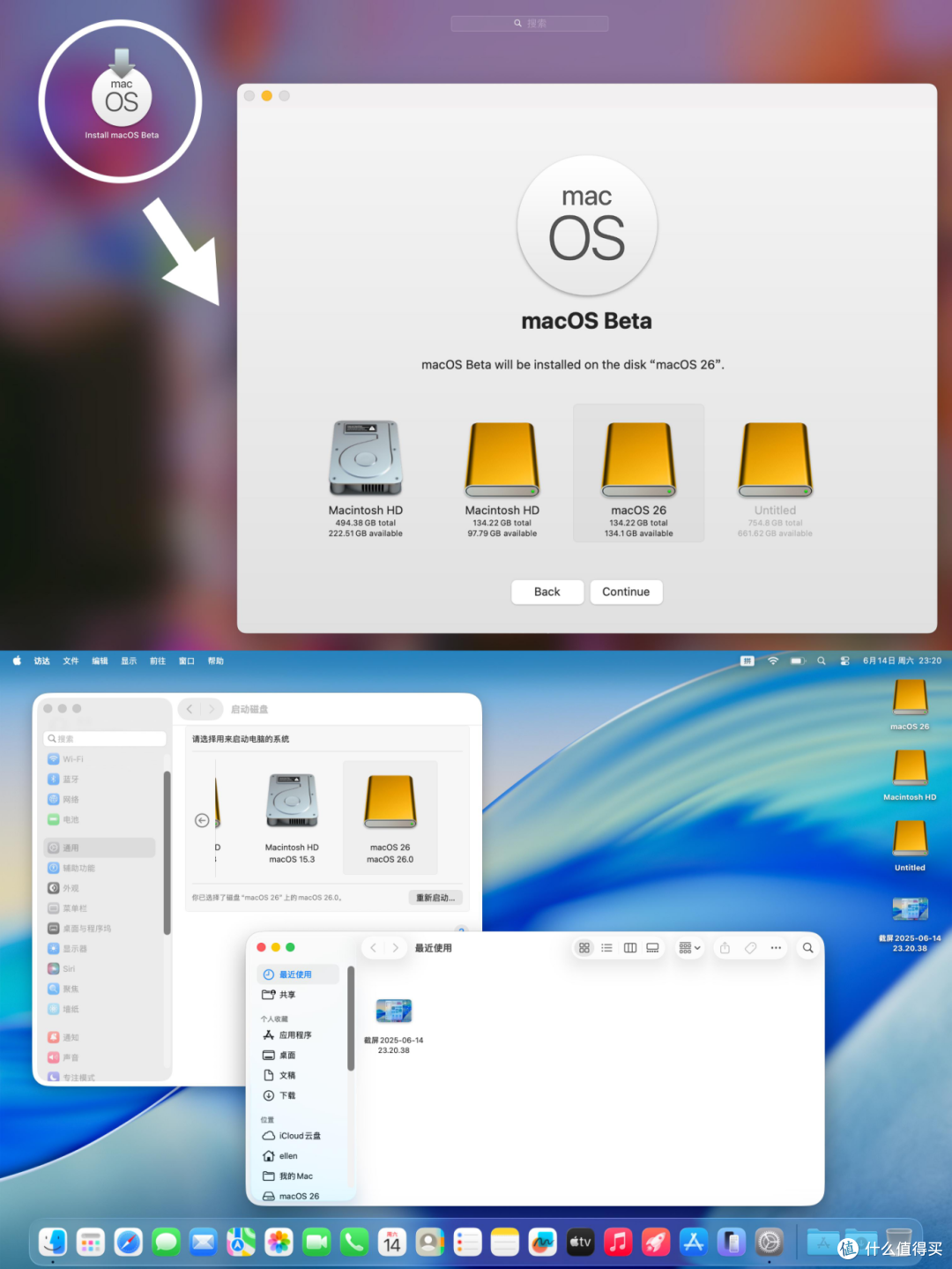Select the internal Macintosh HD 494.38 GB disk
The image size is (952, 1269).
coord(365,478)
